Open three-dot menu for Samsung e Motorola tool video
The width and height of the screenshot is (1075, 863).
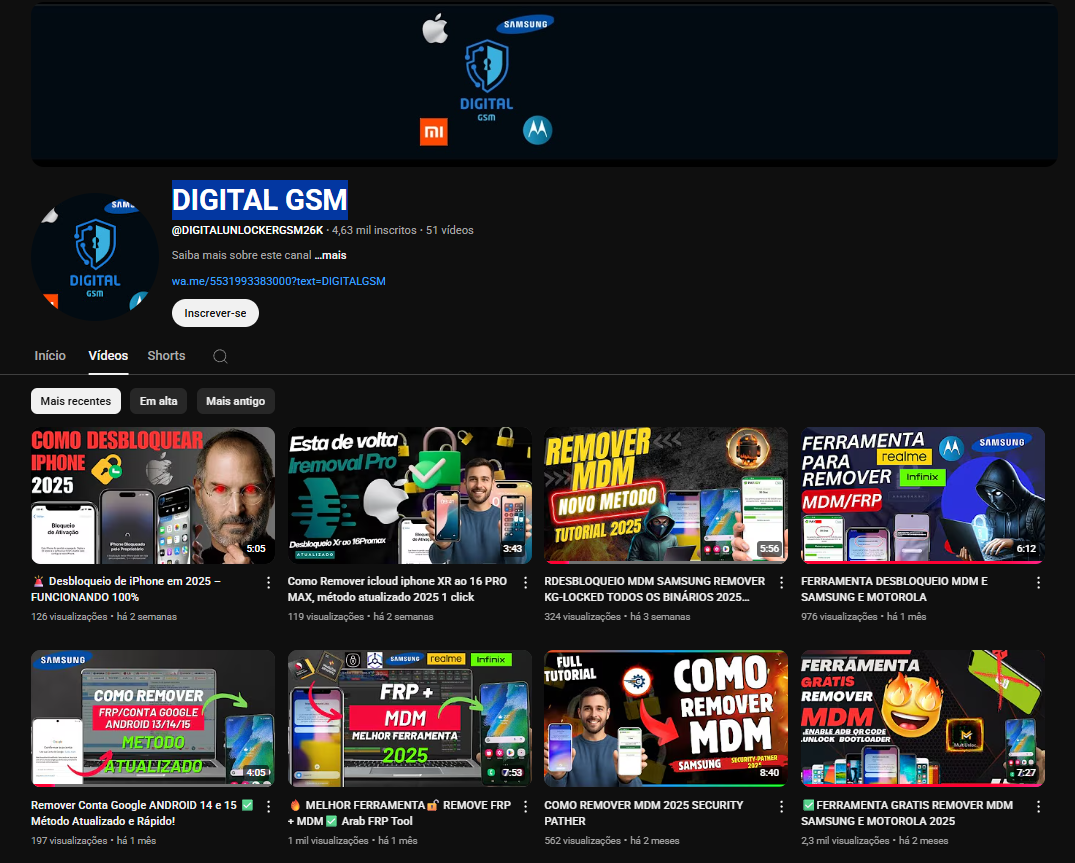[x=1038, y=582]
